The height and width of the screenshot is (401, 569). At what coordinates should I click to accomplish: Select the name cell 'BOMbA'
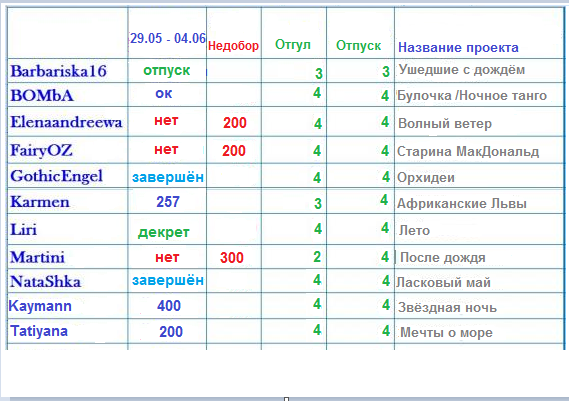point(42,96)
